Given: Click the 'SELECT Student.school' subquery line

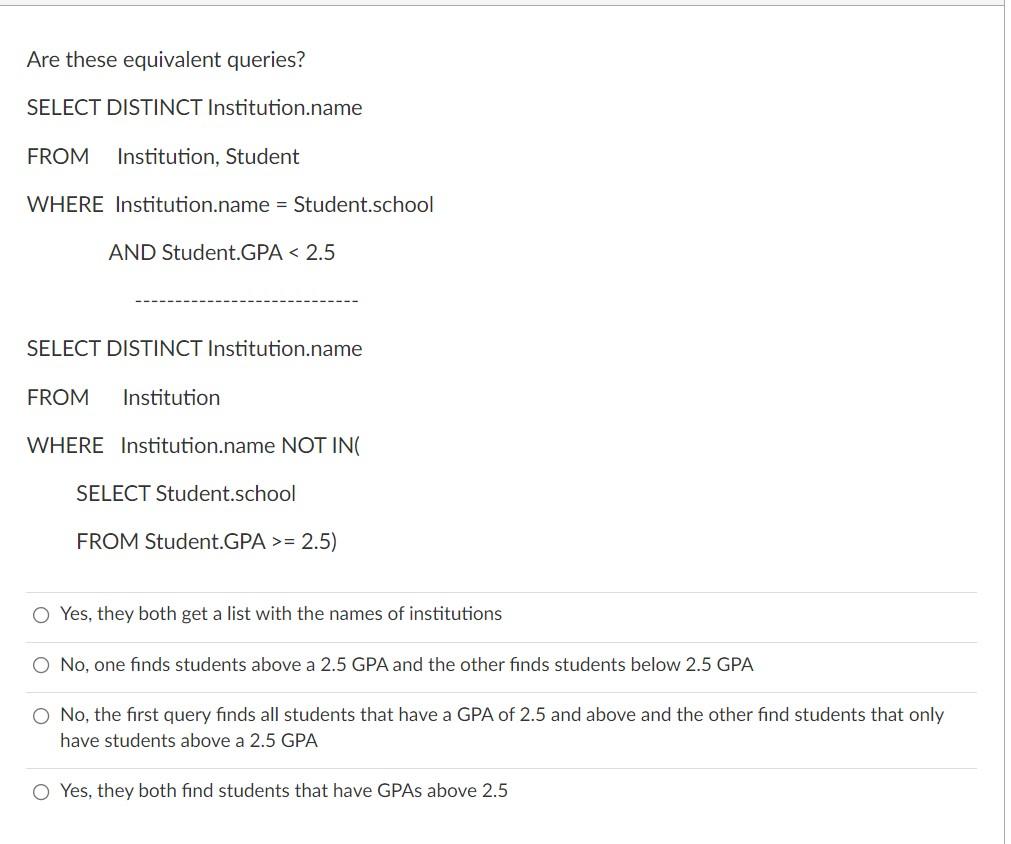Looking at the screenshot, I should pos(186,493).
